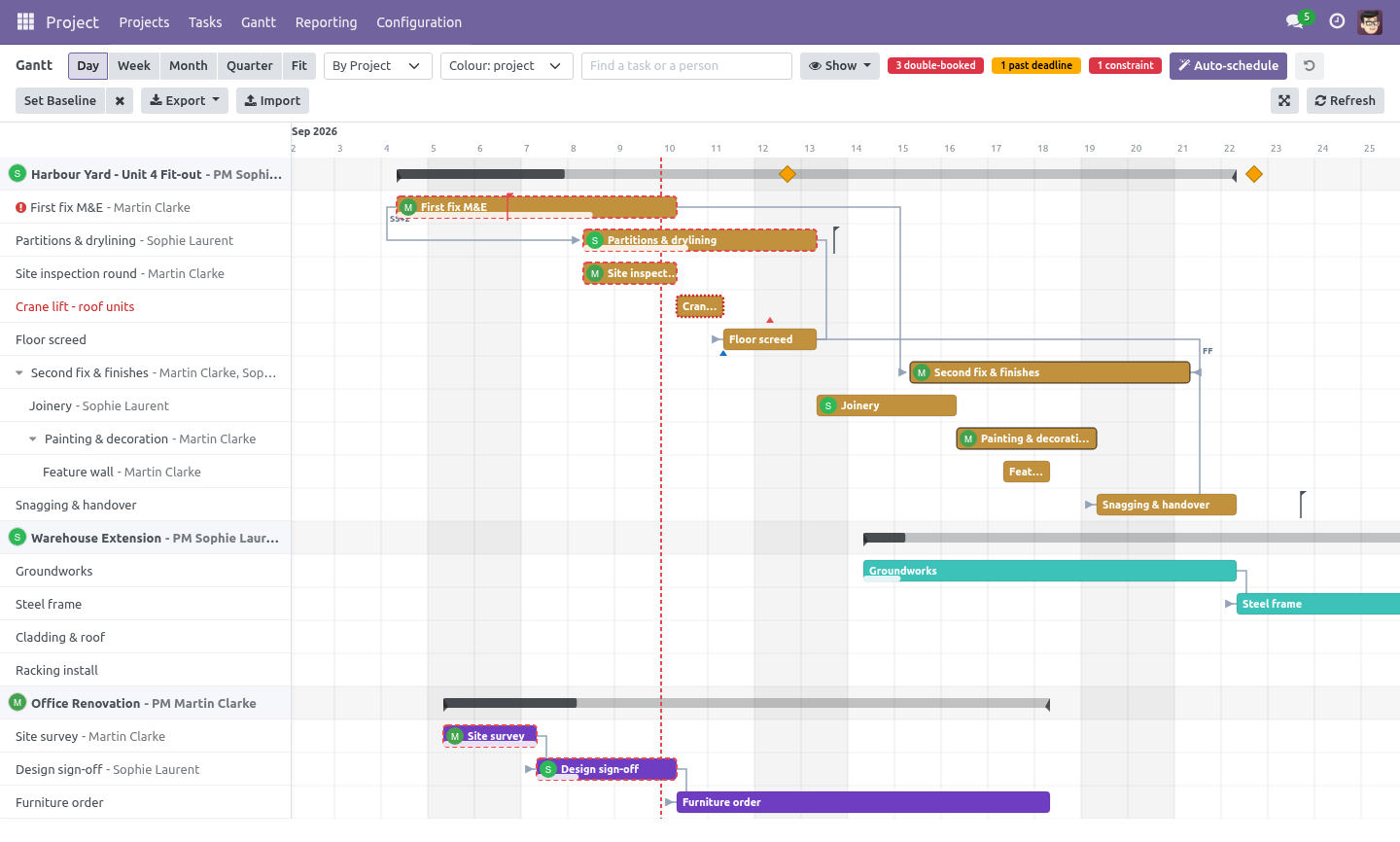
Task: Click the Refresh button
Action: pos(1346,100)
